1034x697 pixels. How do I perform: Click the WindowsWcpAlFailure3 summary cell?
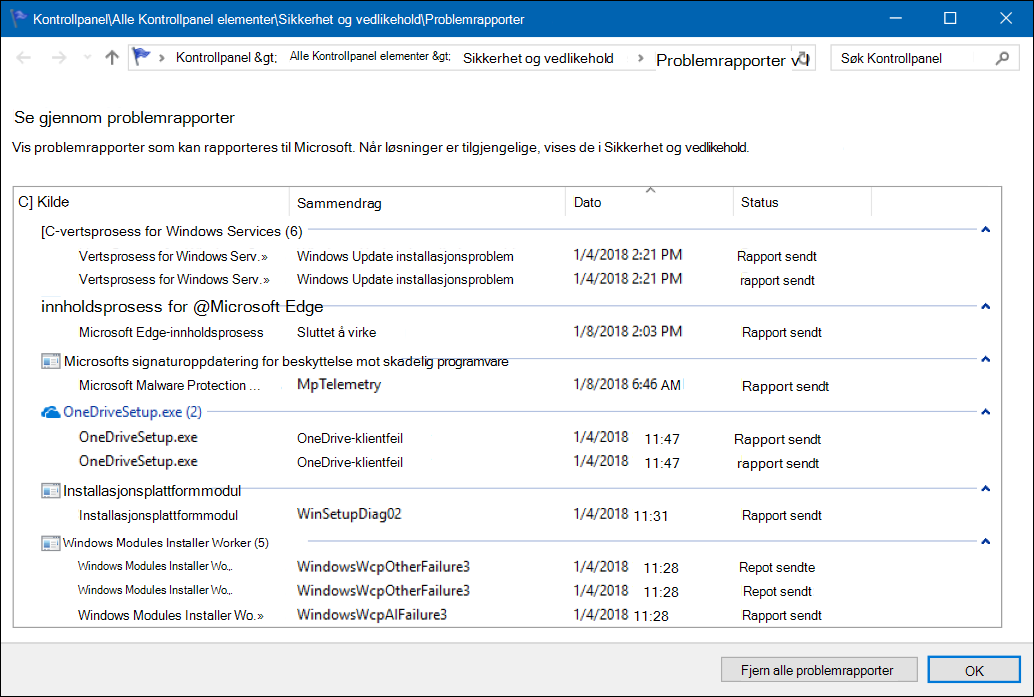372,615
